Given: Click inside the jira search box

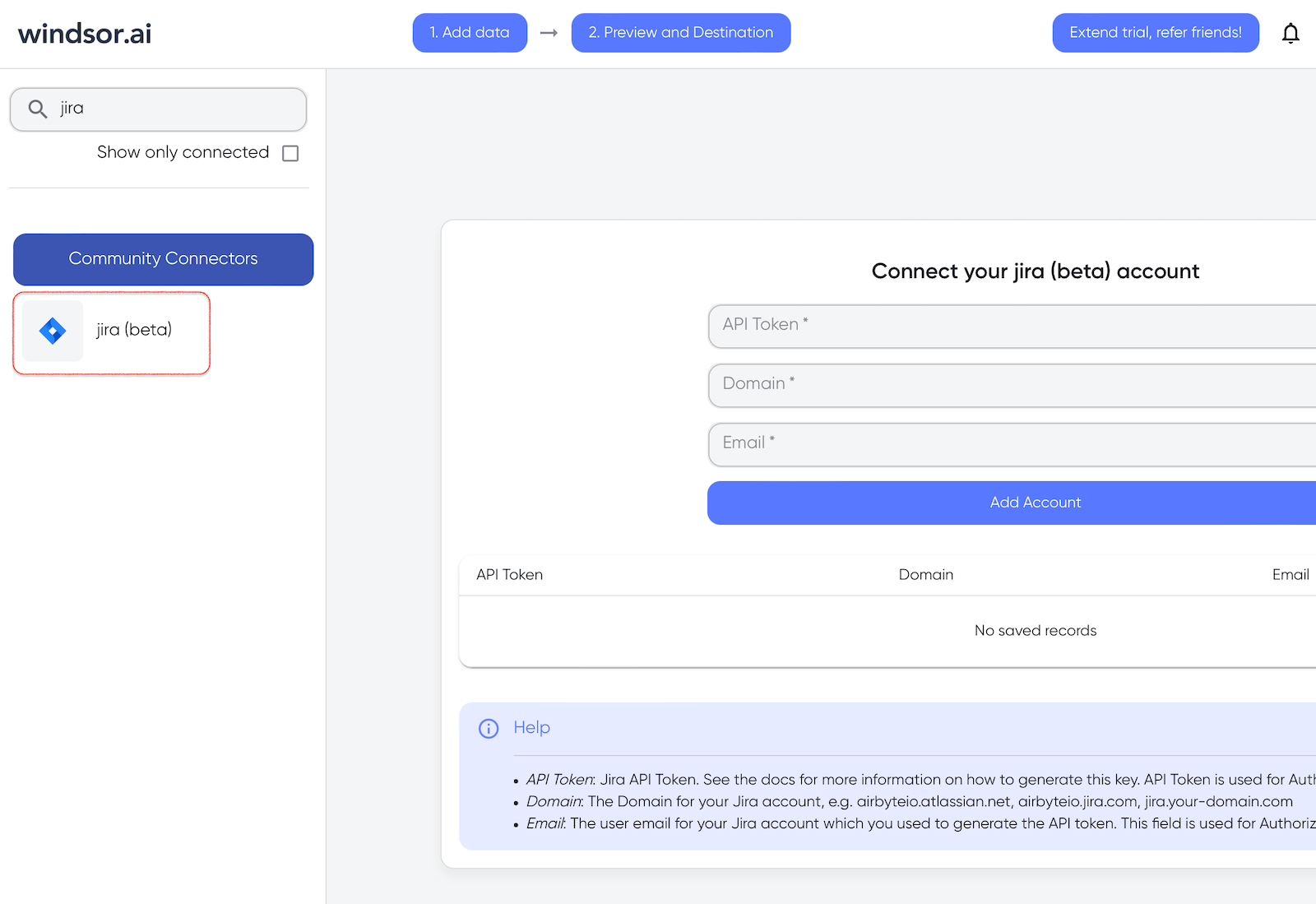Looking at the screenshot, I should click(x=164, y=108).
